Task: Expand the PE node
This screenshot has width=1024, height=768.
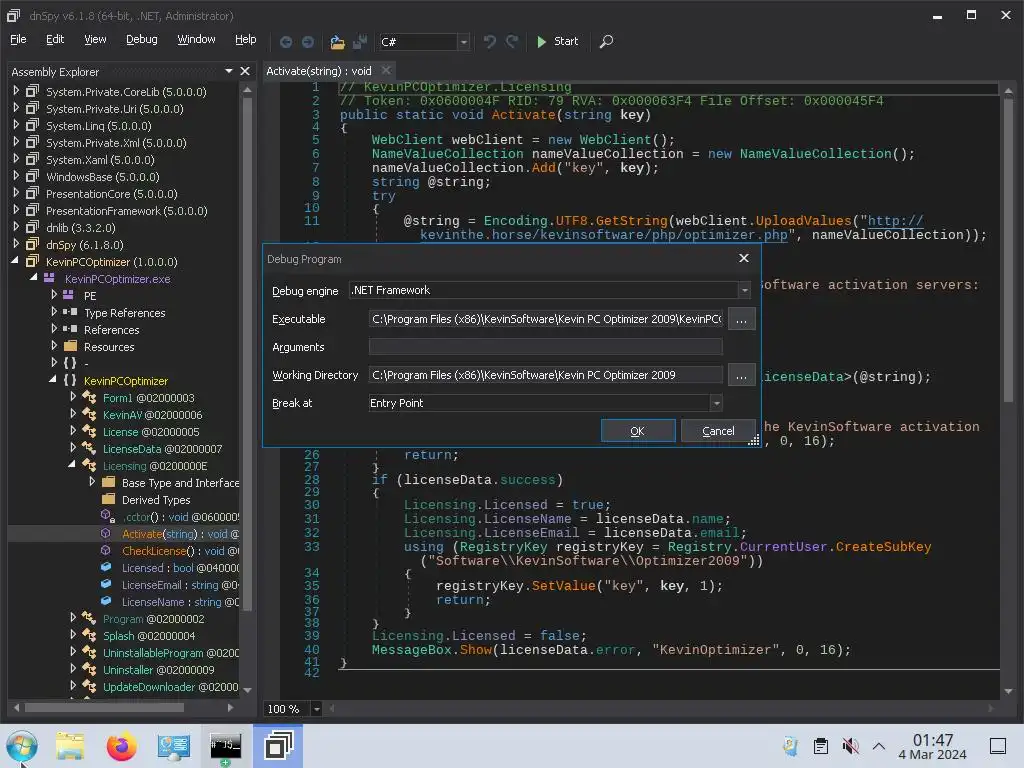Action: point(54,295)
